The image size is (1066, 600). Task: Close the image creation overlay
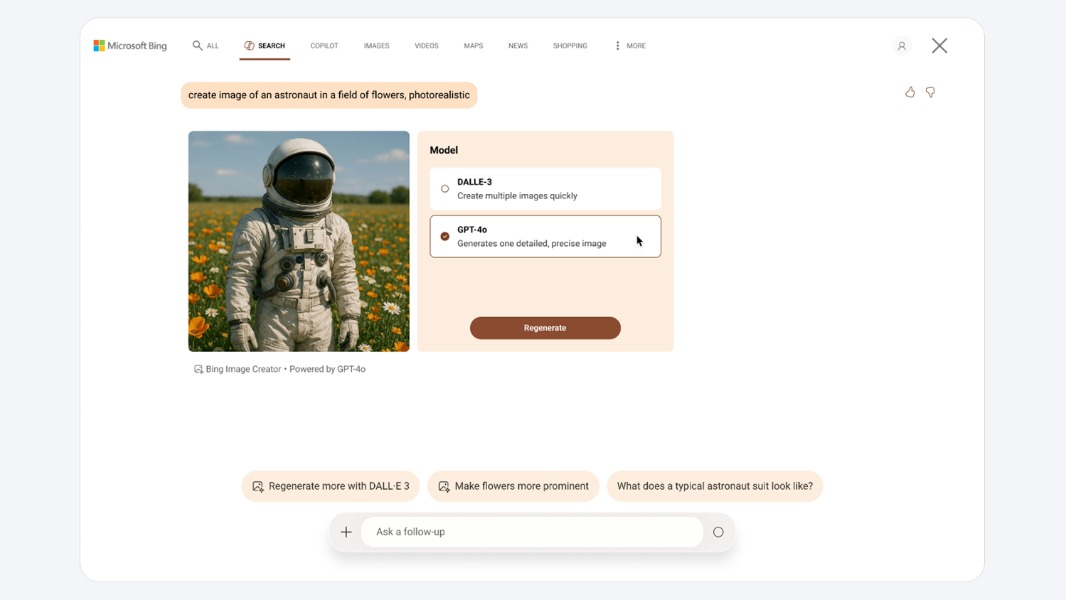[x=938, y=45]
